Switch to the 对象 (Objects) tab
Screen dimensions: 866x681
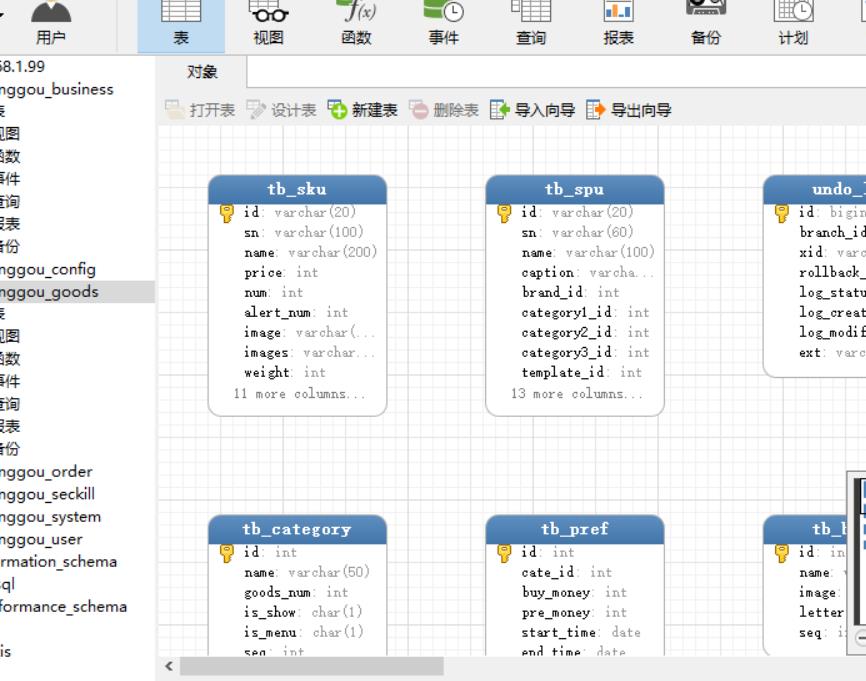[x=202, y=72]
